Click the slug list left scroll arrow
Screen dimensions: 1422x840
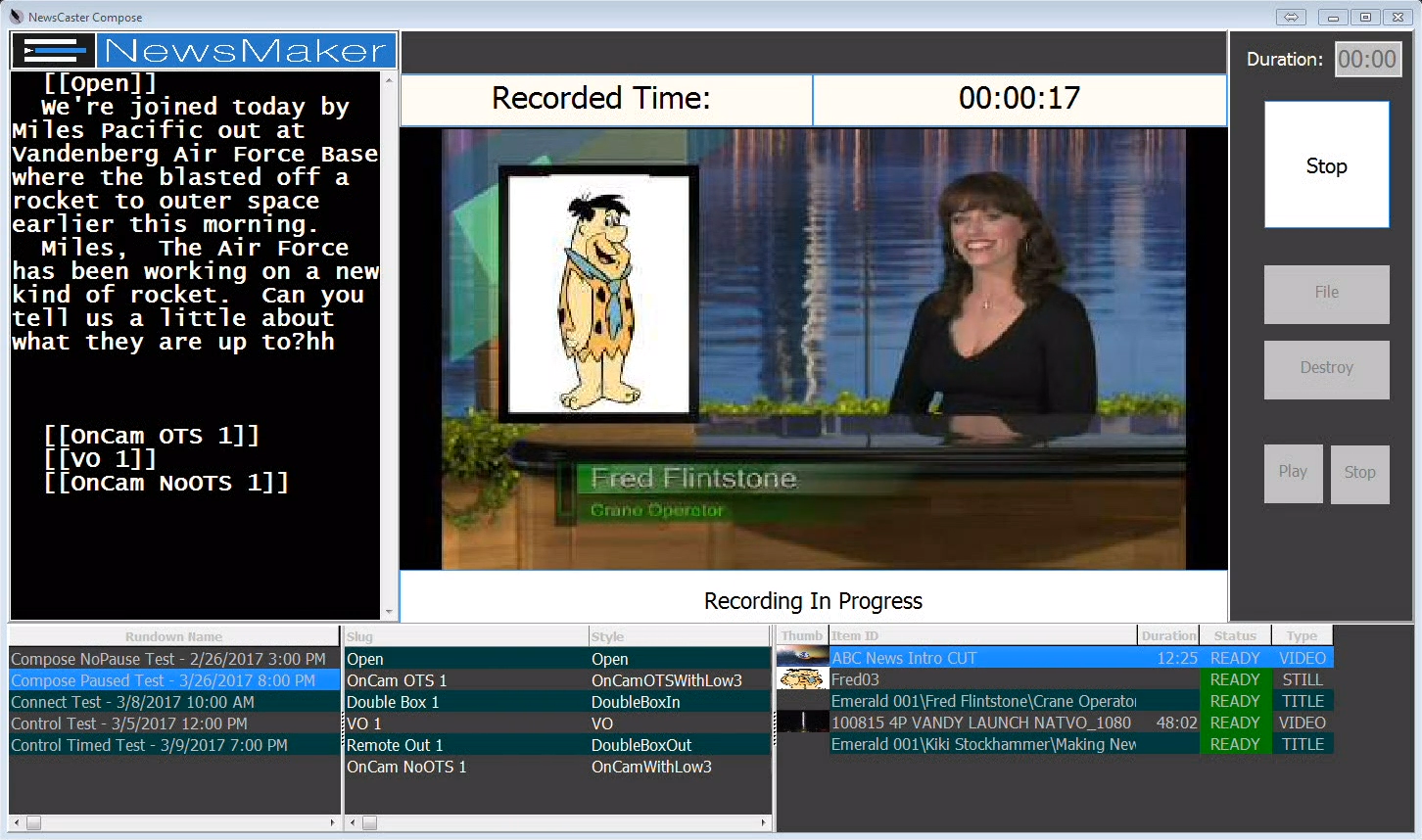coord(354,823)
